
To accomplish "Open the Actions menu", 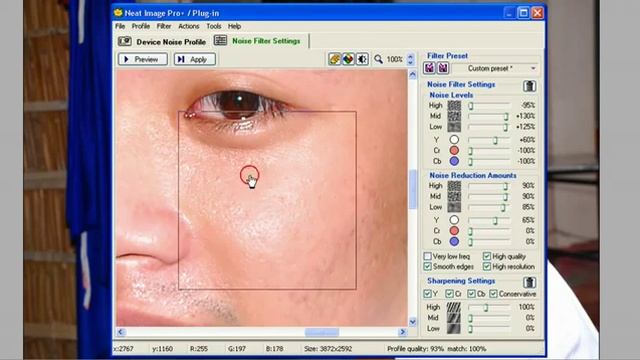I will (189, 26).
